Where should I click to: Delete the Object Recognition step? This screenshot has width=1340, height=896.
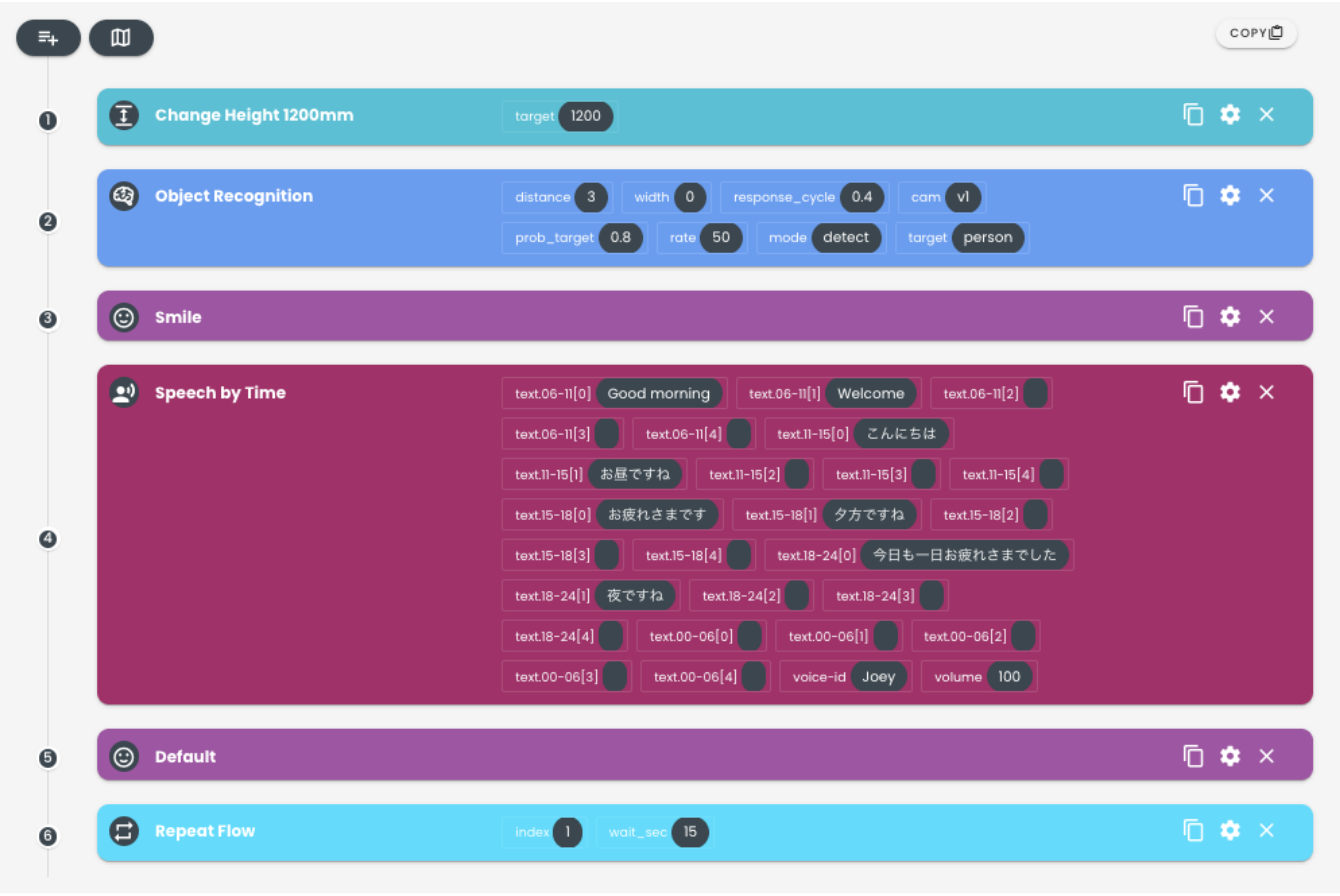click(x=1266, y=196)
